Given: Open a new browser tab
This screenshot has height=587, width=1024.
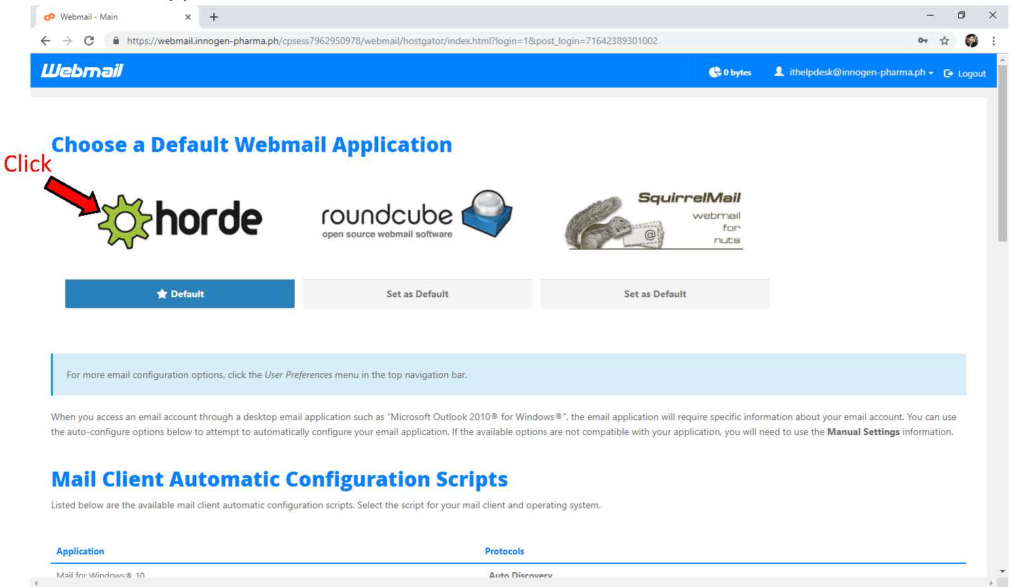Looking at the screenshot, I should point(214,17).
